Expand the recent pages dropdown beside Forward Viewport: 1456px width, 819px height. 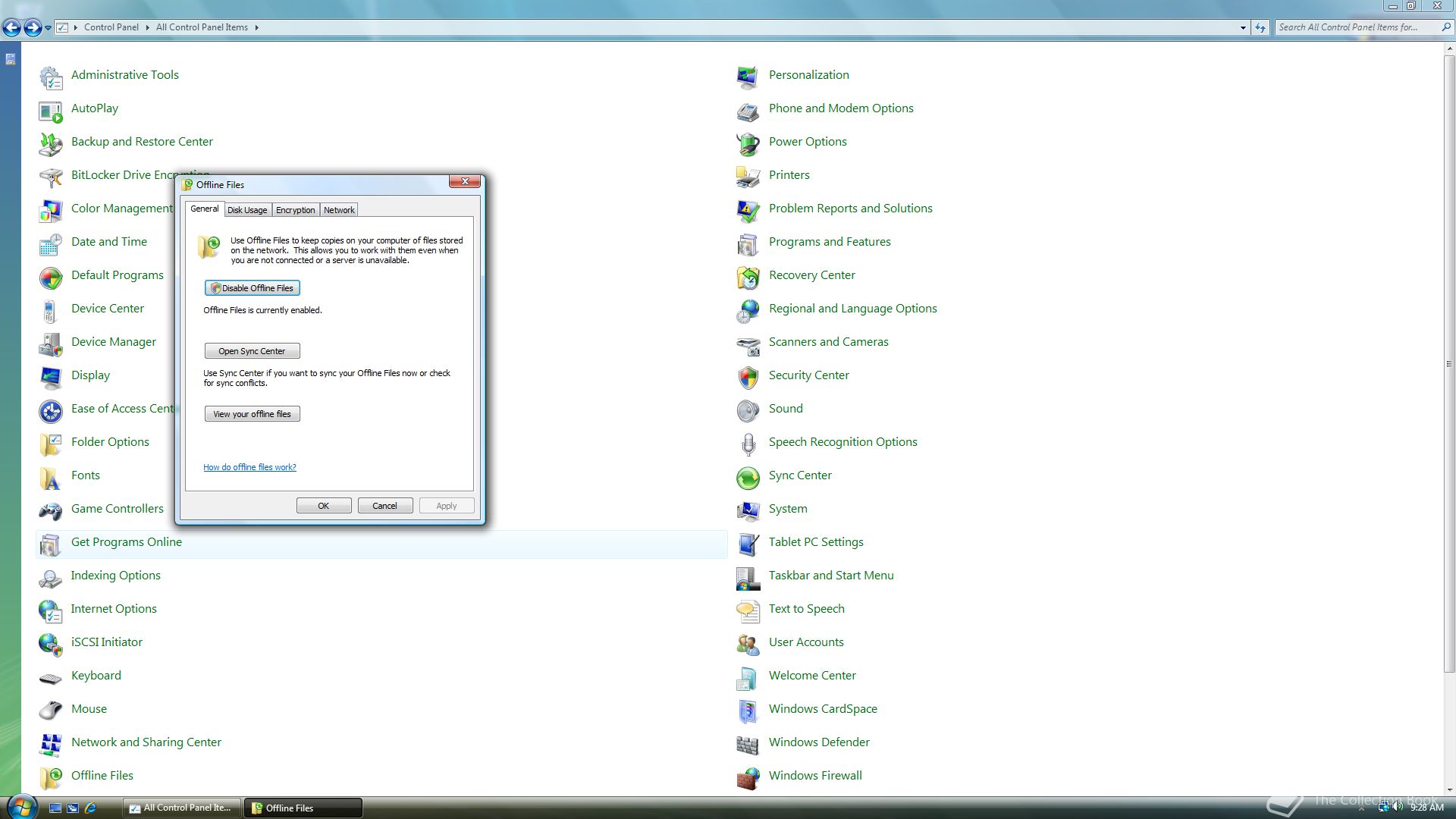(48, 27)
